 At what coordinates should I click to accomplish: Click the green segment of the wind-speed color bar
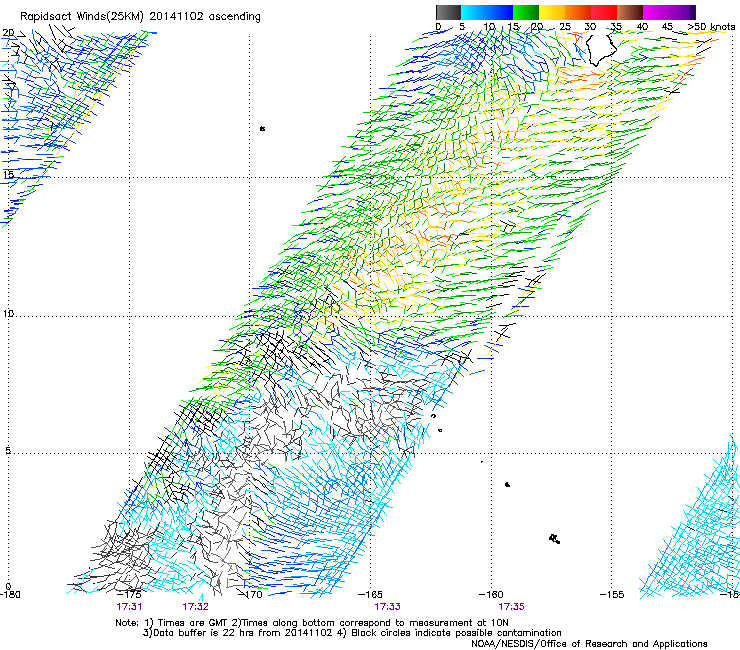(526, 12)
